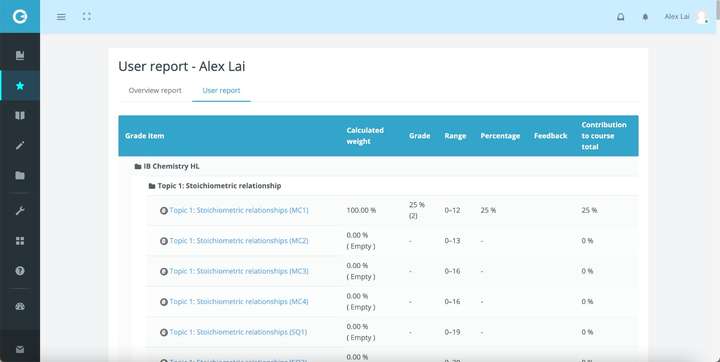Image resolution: width=720 pixels, height=362 pixels.
Task: Open the folder icon in sidebar
Action: coord(20,175)
